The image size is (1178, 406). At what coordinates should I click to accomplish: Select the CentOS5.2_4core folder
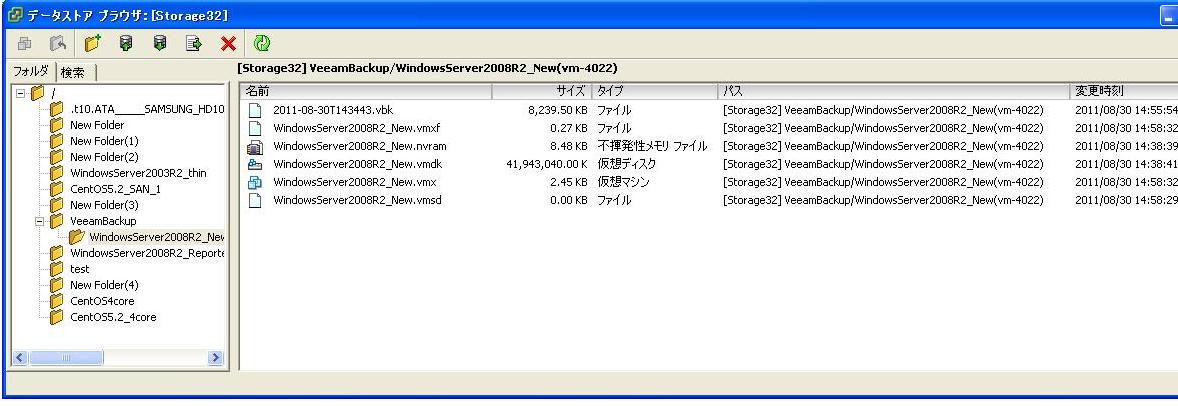tap(113, 317)
